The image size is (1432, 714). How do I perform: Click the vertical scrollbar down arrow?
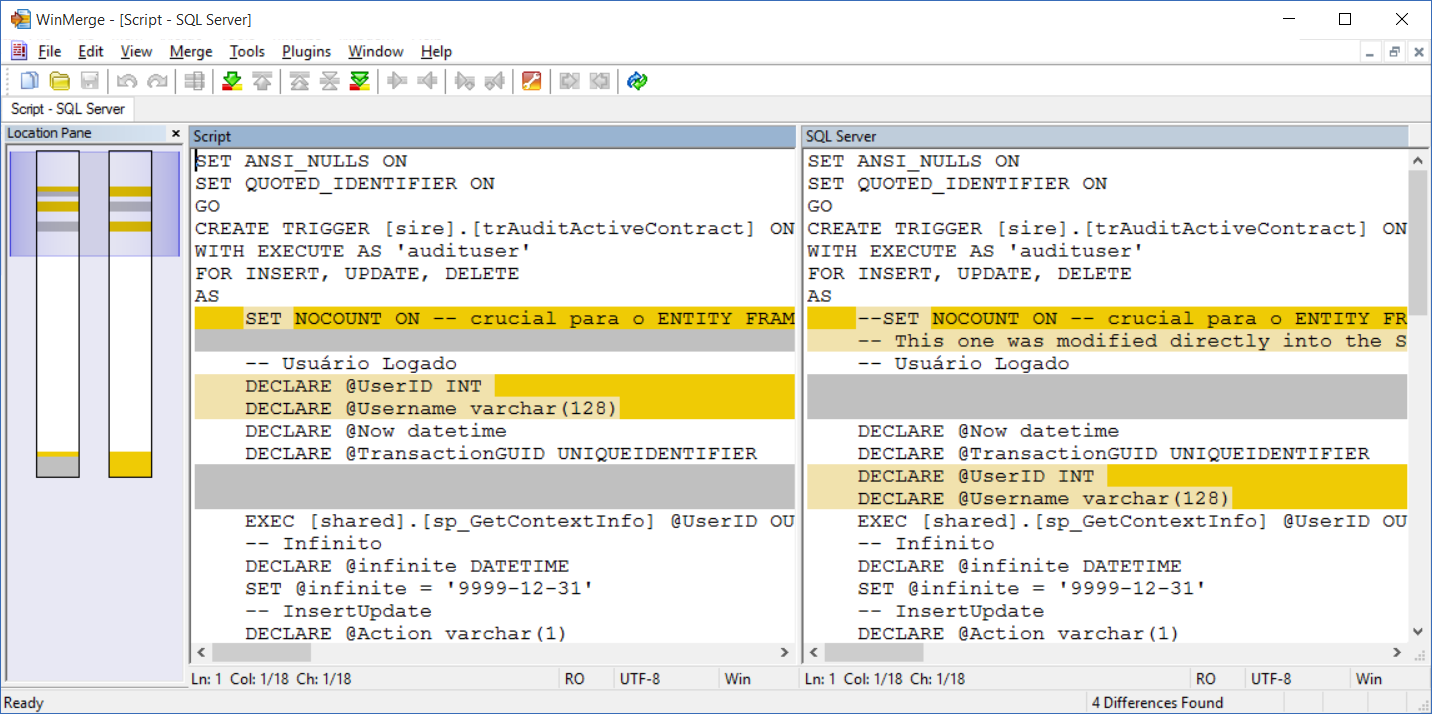coord(1418,632)
